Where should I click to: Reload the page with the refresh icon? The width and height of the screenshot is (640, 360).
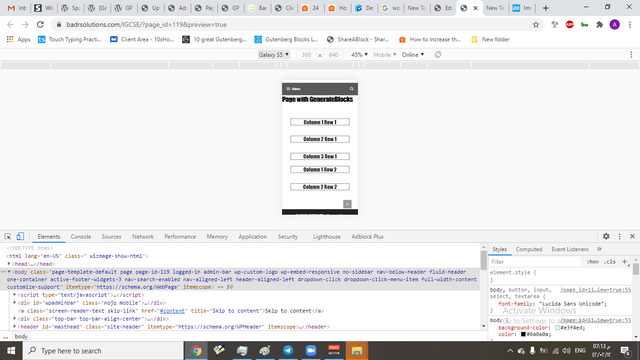pyautogui.click(x=40, y=24)
